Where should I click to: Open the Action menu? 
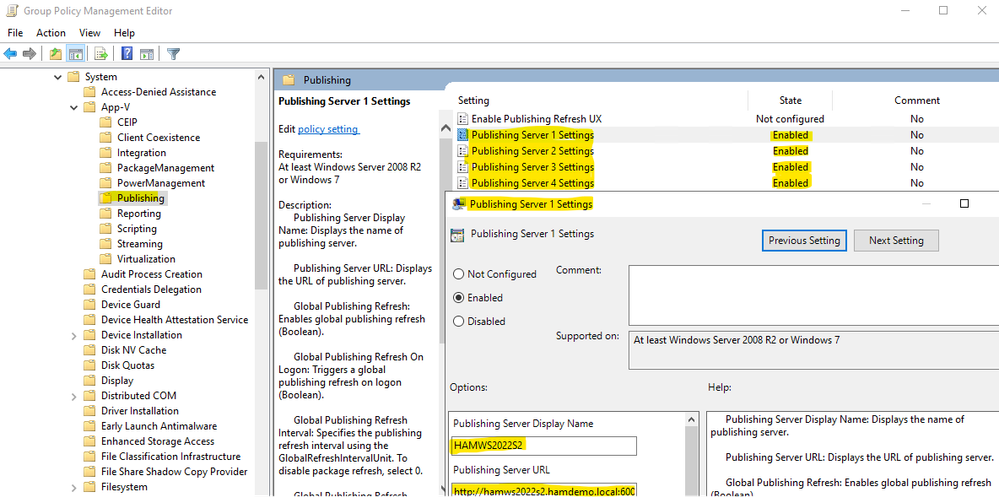coord(51,32)
